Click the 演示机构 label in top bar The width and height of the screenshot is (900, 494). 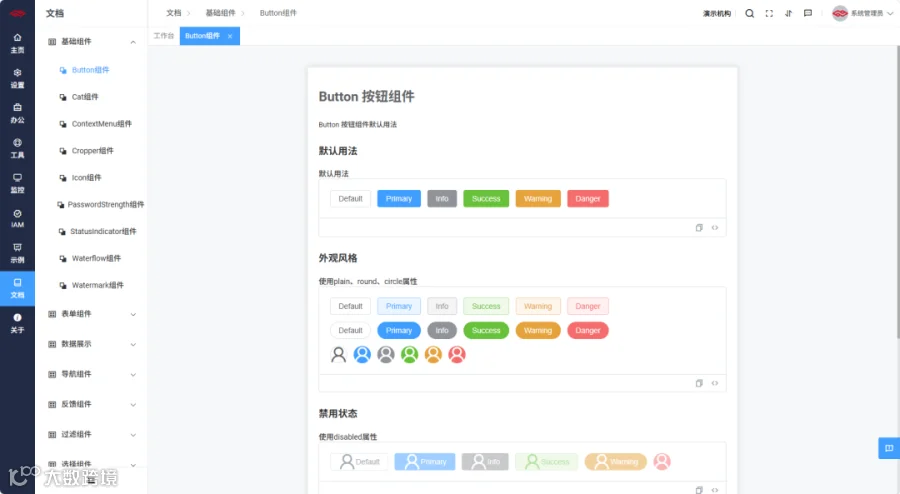click(717, 14)
